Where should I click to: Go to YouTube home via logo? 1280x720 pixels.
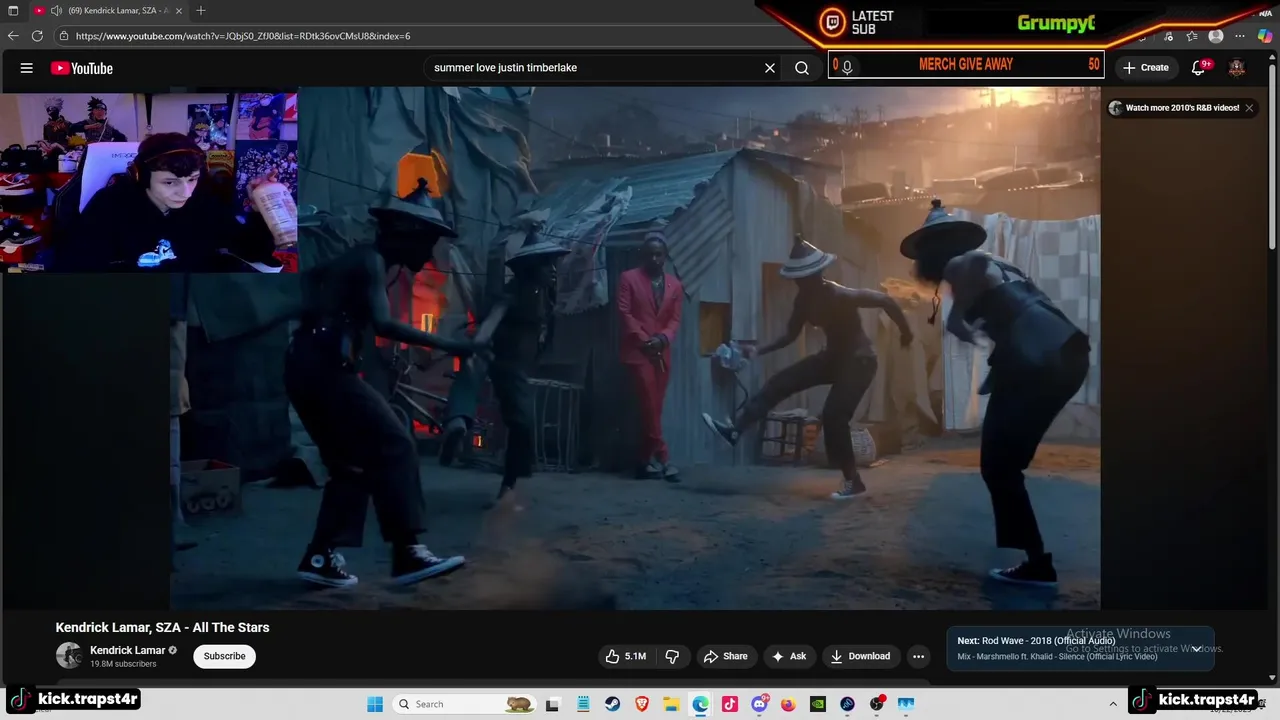pyautogui.click(x=82, y=68)
